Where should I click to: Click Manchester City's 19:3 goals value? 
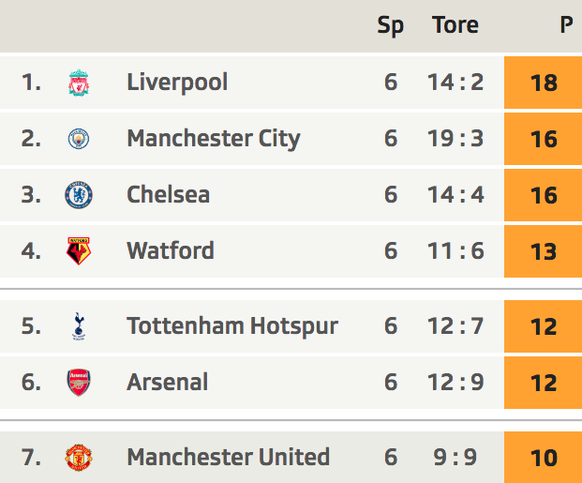point(456,138)
